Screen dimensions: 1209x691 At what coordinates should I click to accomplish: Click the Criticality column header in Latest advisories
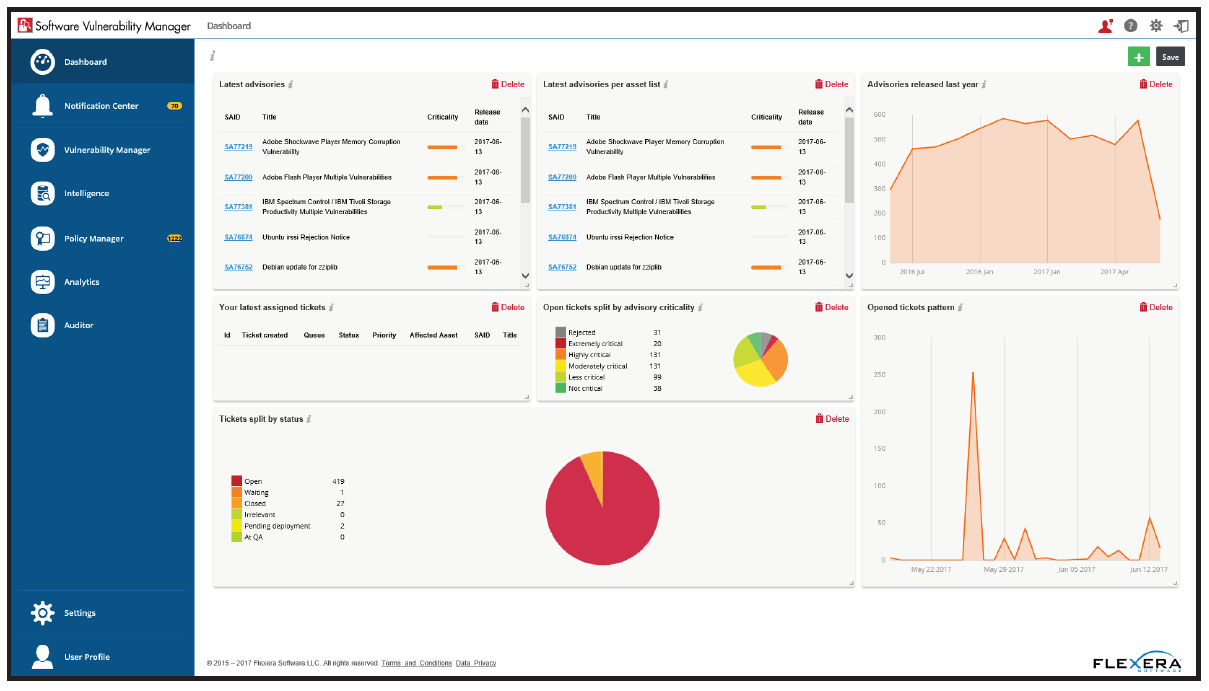442,117
